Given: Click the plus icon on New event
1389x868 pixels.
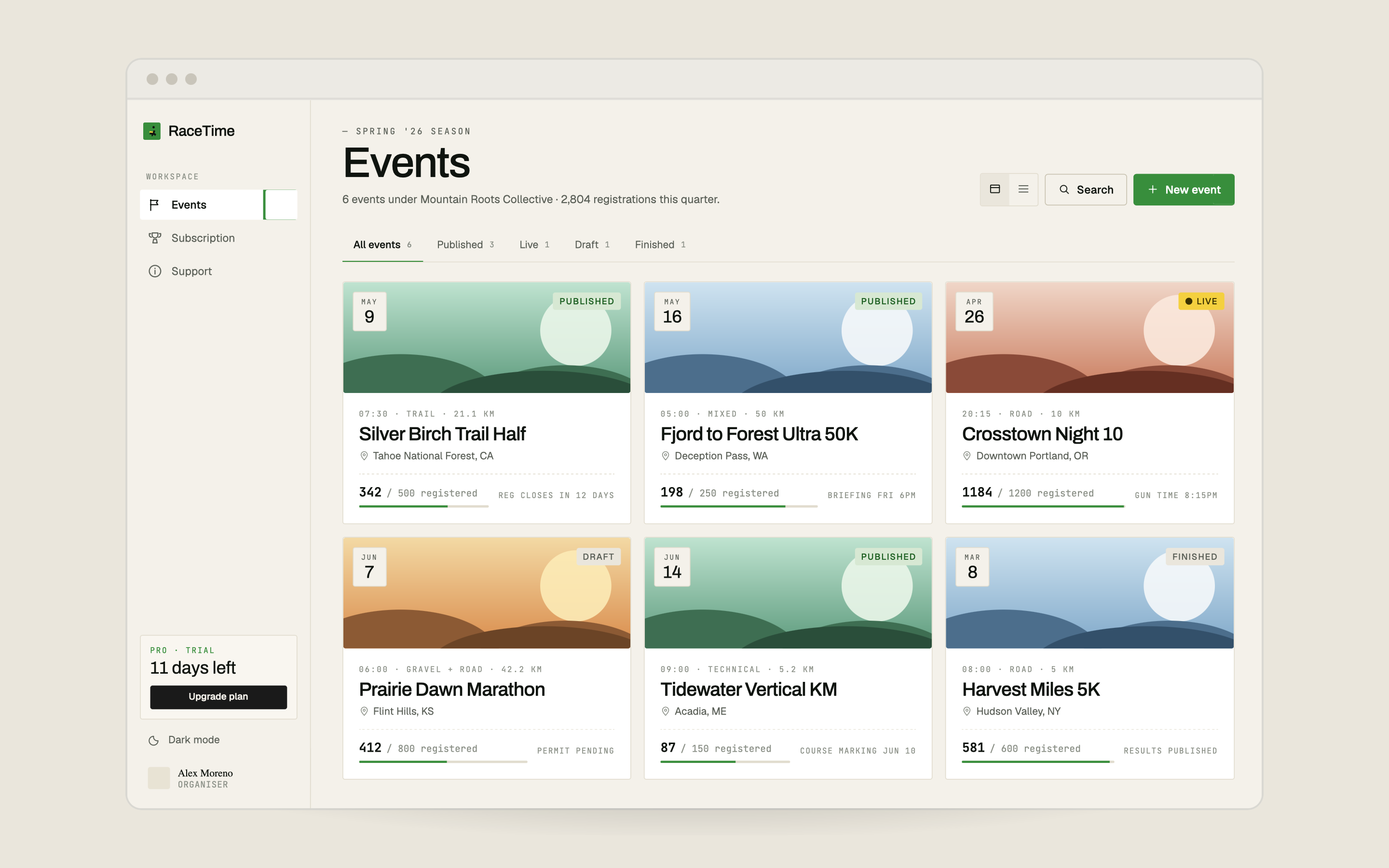Looking at the screenshot, I should pos(1152,190).
